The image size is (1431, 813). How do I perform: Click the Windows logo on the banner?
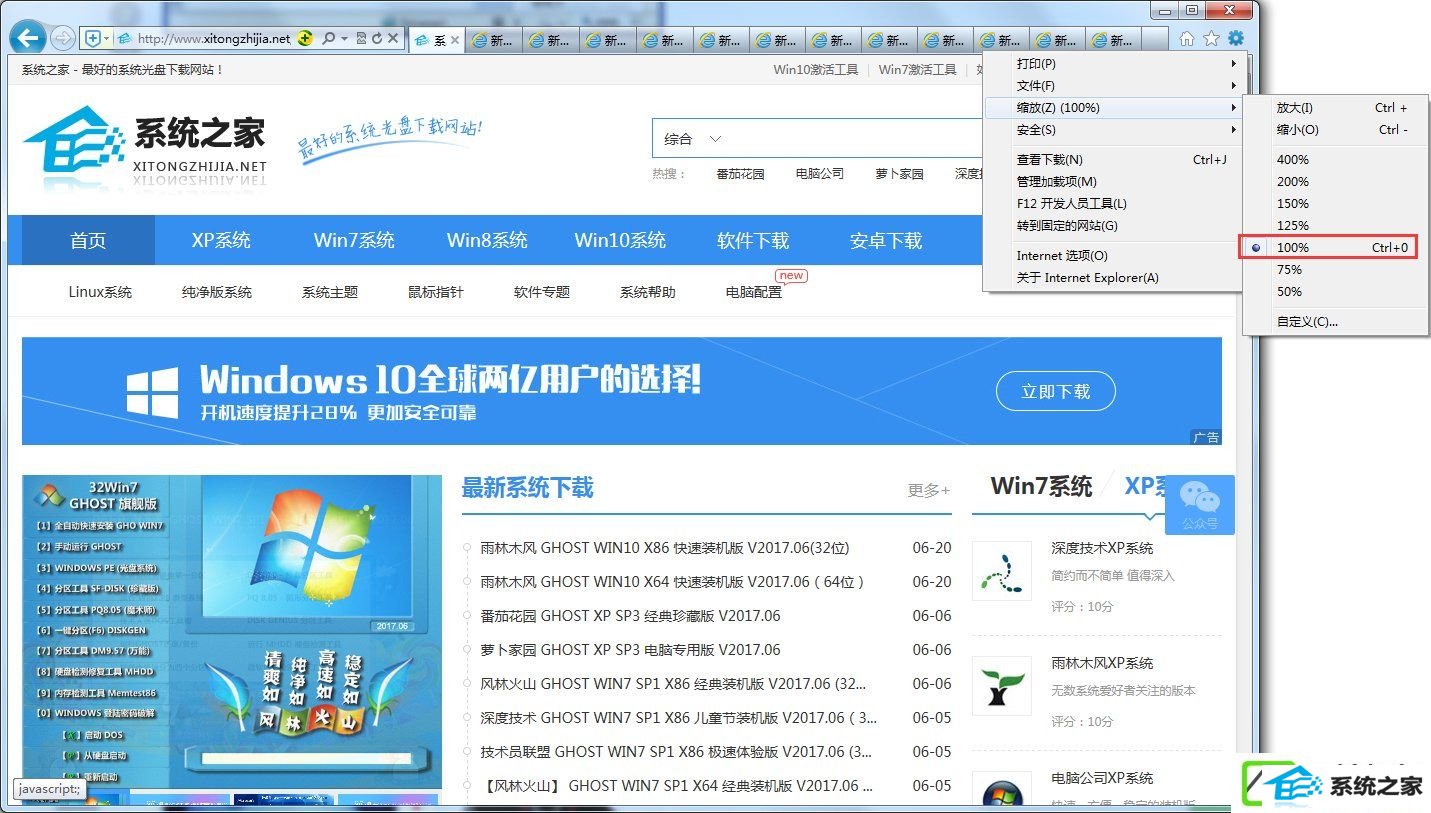click(x=152, y=391)
